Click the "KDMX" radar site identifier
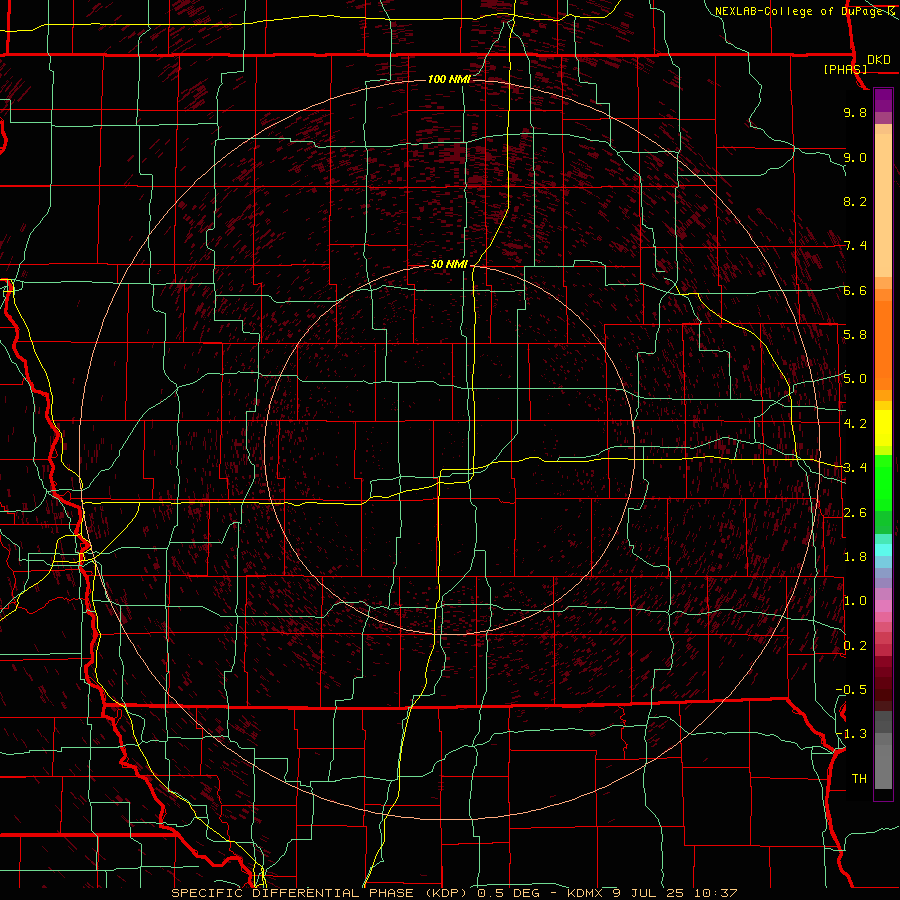This screenshot has width=900, height=900. coord(585,893)
